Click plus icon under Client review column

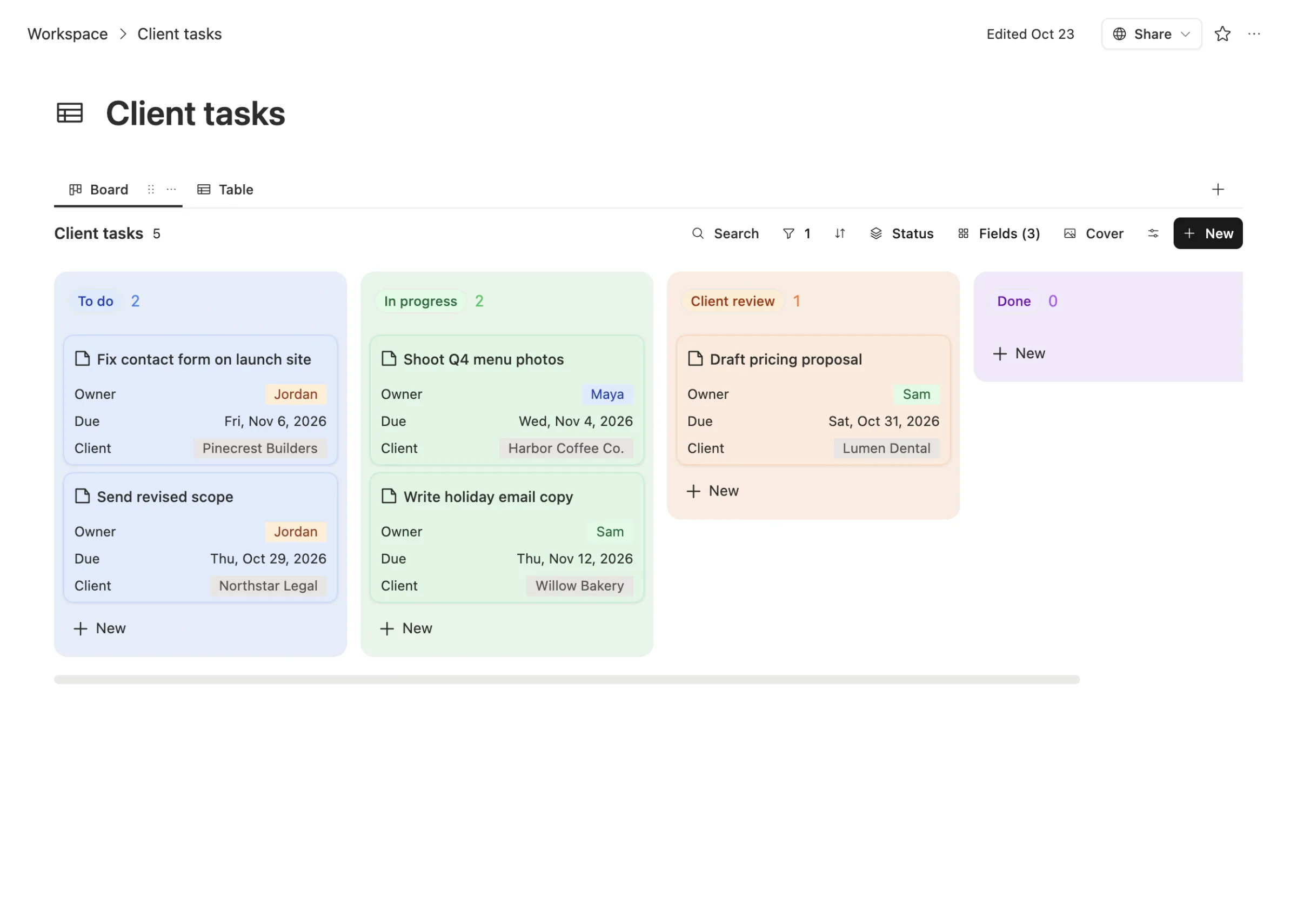693,492
